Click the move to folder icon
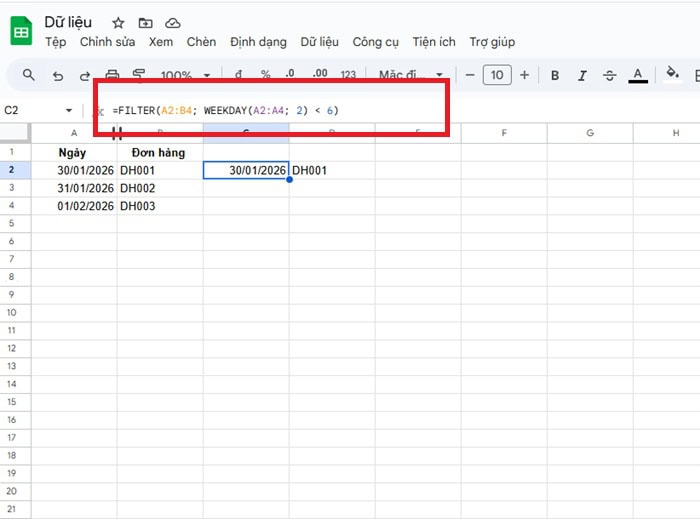Image resolution: width=700 pixels, height=519 pixels. click(146, 23)
